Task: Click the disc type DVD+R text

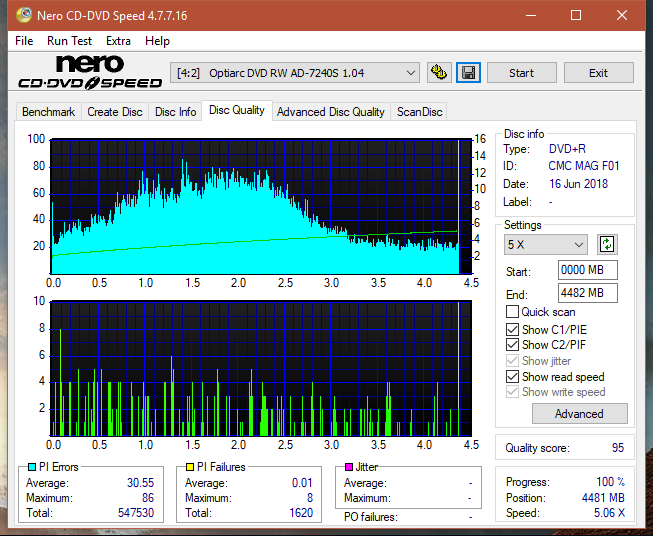Action: pos(567,149)
